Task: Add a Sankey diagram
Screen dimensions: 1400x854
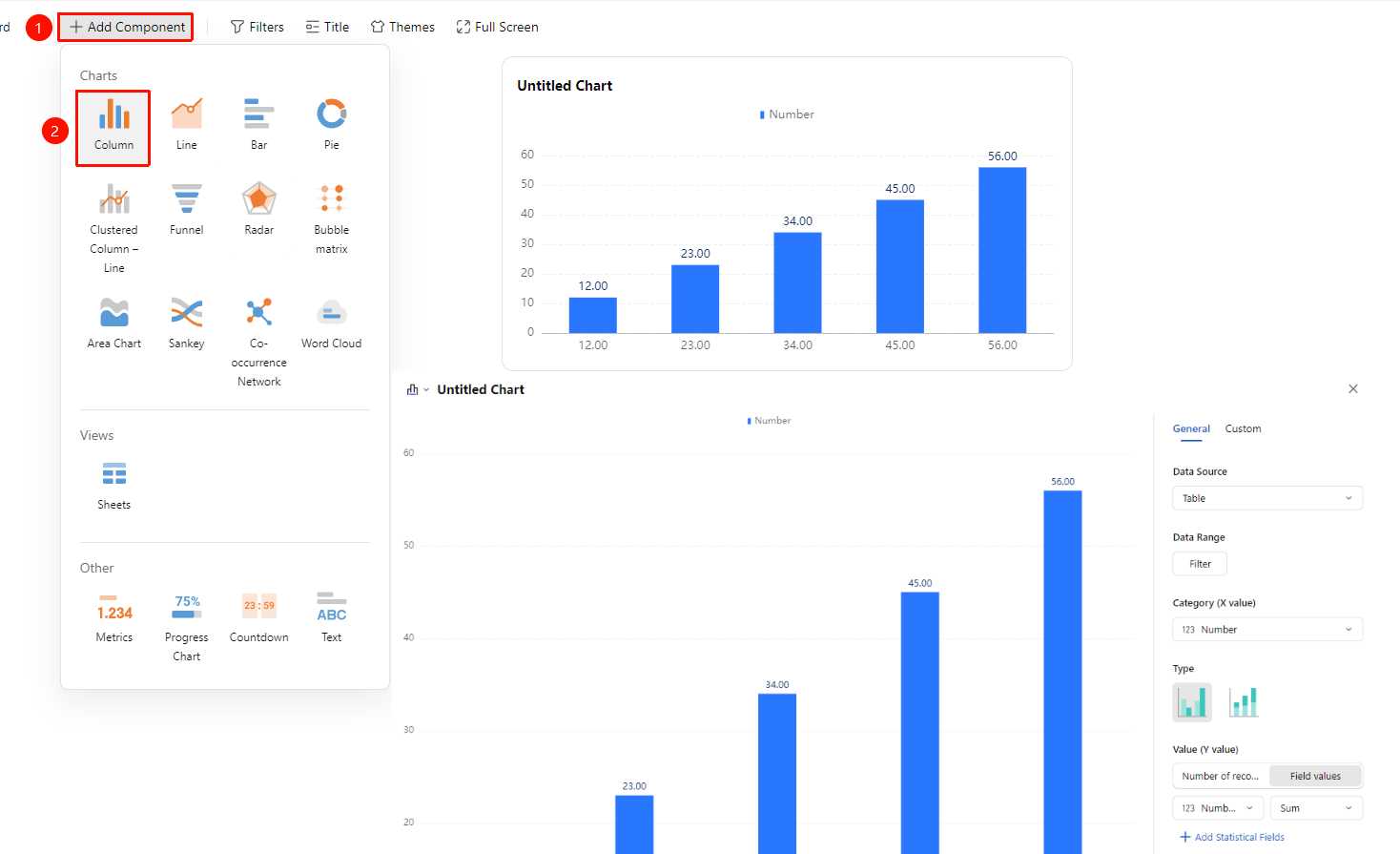Action: (x=187, y=323)
